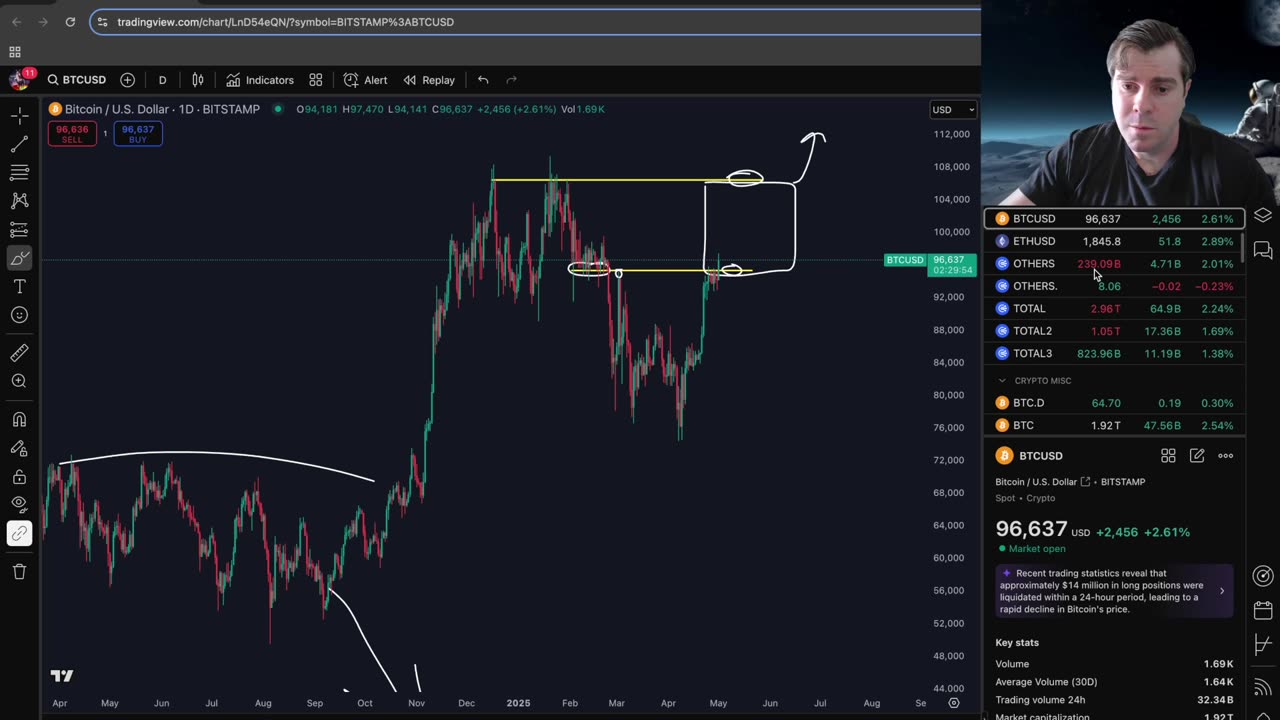Select the crosshair cursor tool
Image resolution: width=1280 pixels, height=720 pixels.
(x=19, y=117)
